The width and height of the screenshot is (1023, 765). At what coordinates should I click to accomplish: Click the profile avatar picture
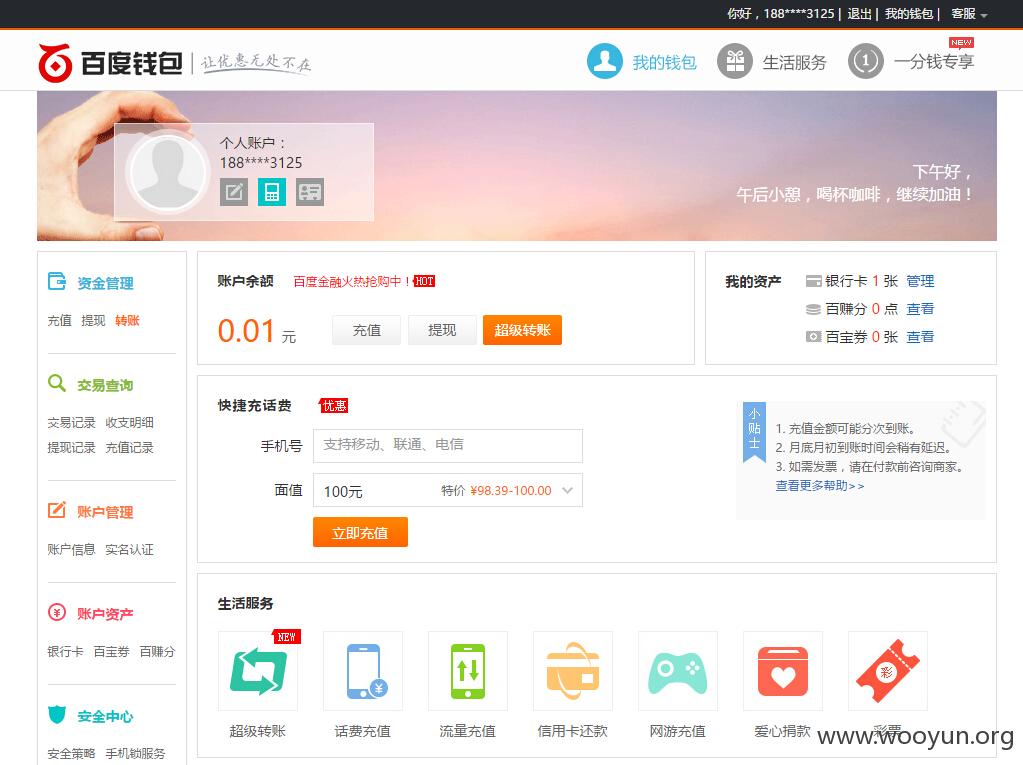click(168, 172)
